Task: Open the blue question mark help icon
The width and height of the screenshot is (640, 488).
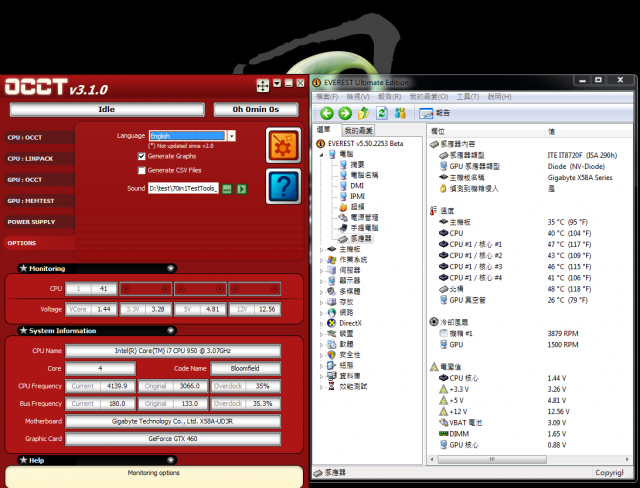Action: pos(283,186)
